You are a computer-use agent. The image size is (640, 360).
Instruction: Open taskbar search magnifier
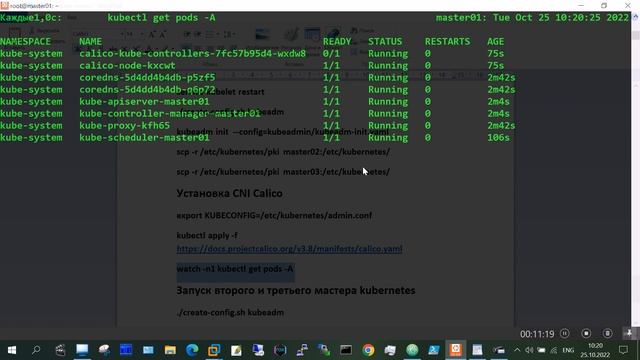point(36,350)
